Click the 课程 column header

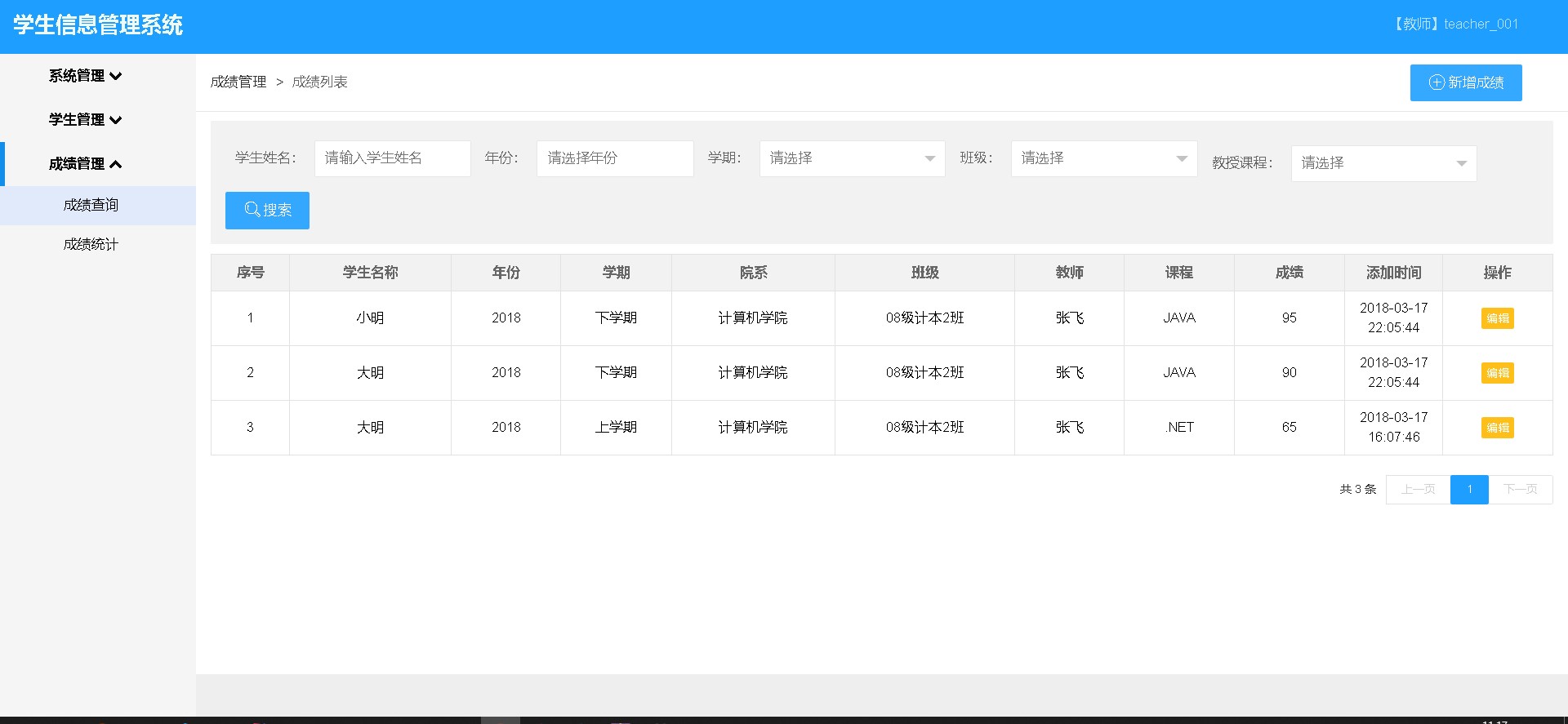coord(1178,273)
